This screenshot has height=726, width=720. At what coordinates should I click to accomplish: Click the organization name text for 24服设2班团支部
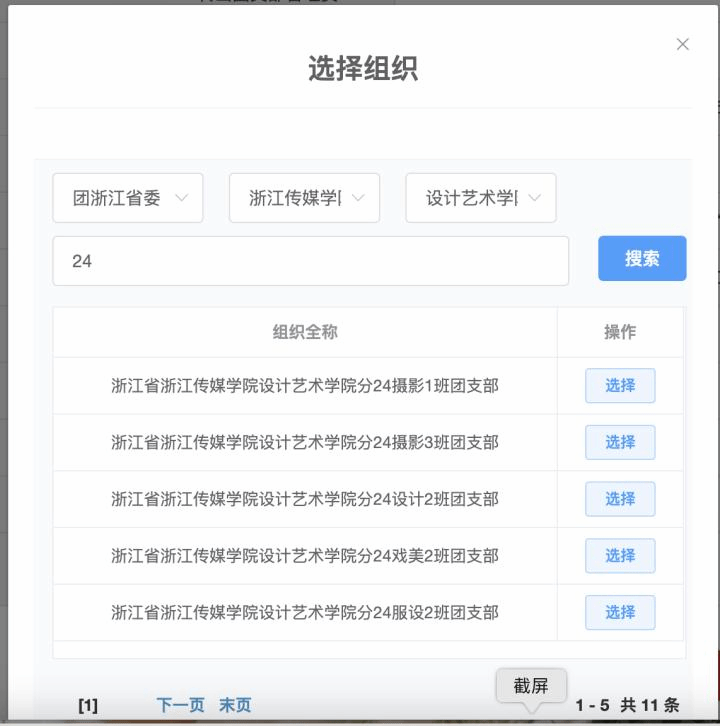305,613
